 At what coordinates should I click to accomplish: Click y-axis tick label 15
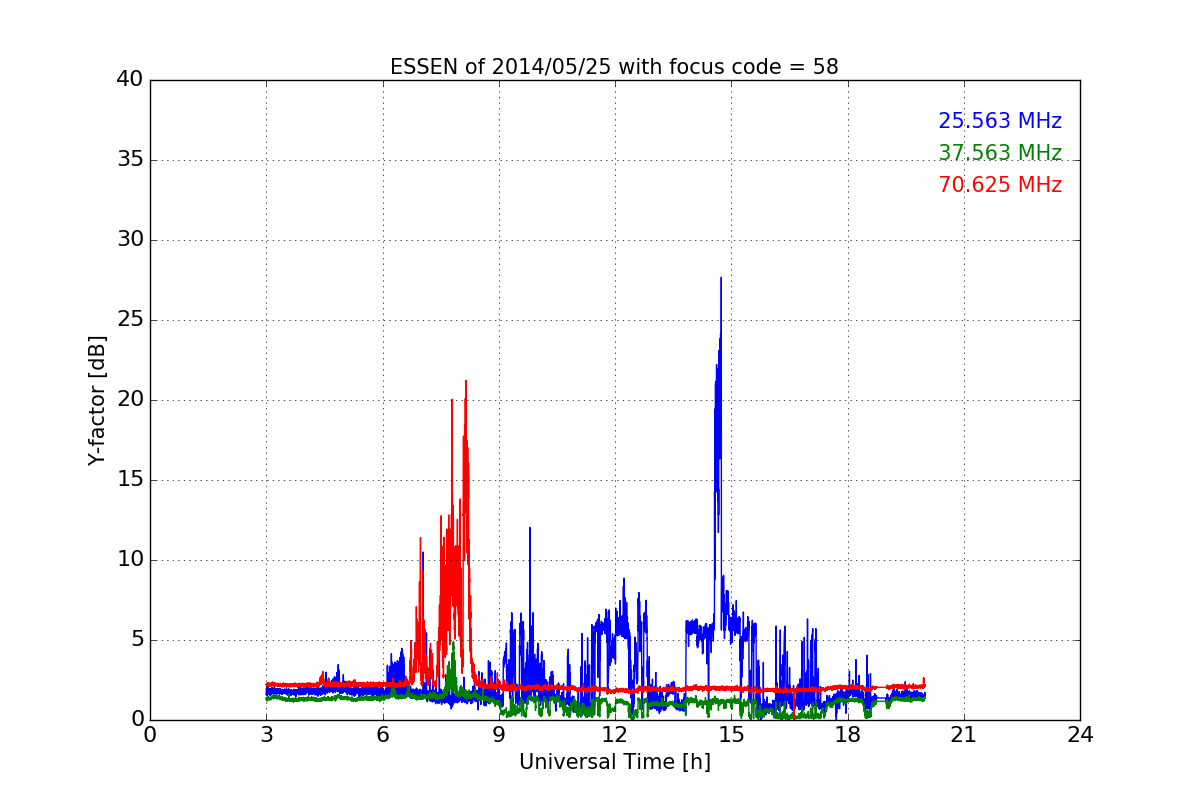[x=130, y=480]
